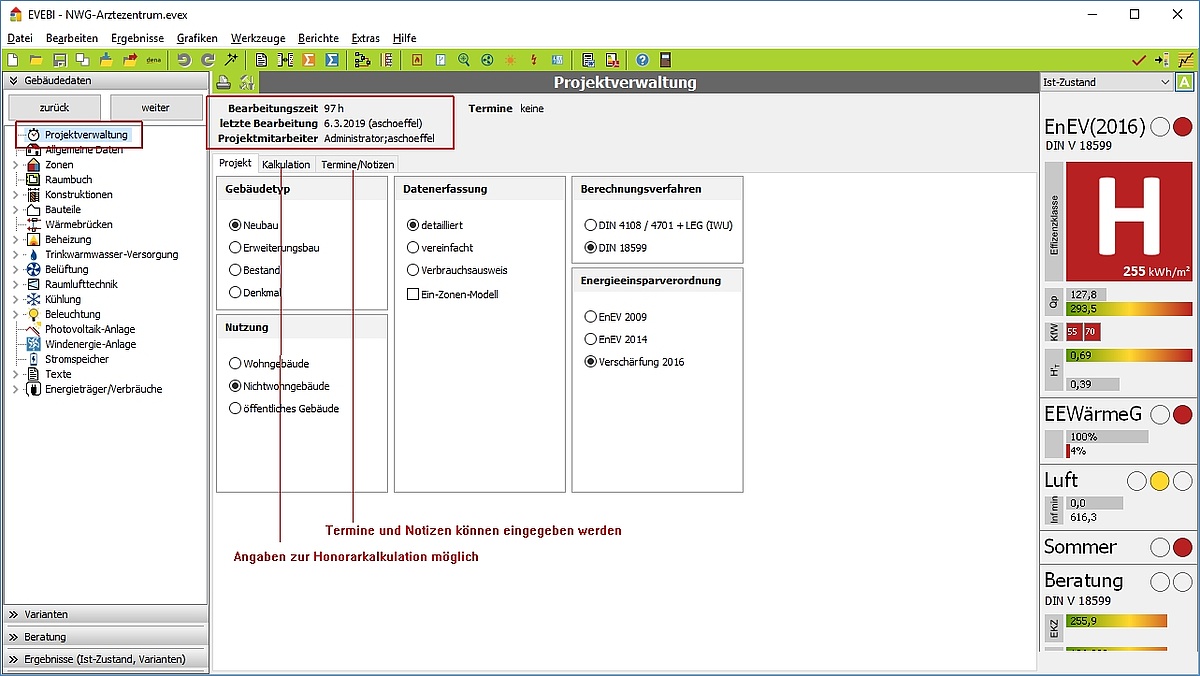The height and width of the screenshot is (676, 1200).
Task: Click the undo arrow in the toolbar
Action: pos(184,60)
